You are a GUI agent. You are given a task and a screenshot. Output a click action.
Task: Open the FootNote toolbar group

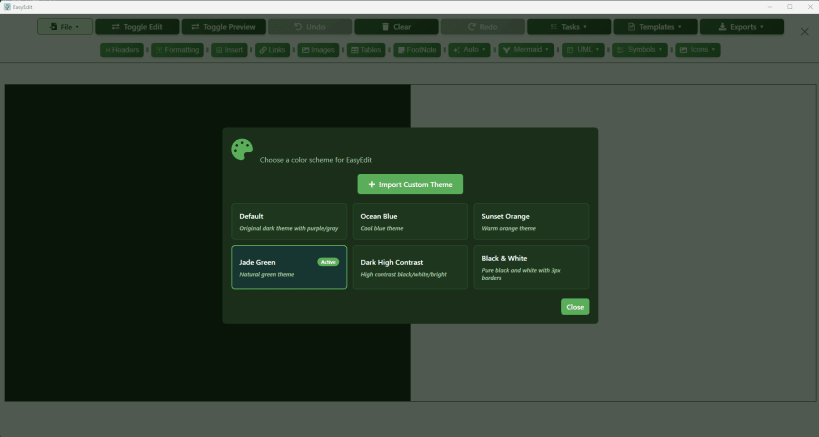(417, 50)
